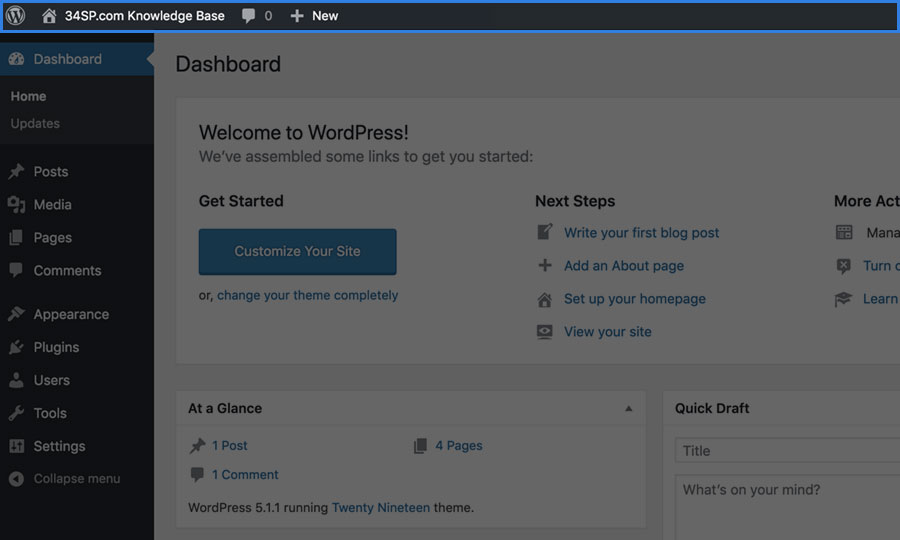This screenshot has width=900, height=540.
Task: Click the screen icon beside View your site
Action: 545,332
